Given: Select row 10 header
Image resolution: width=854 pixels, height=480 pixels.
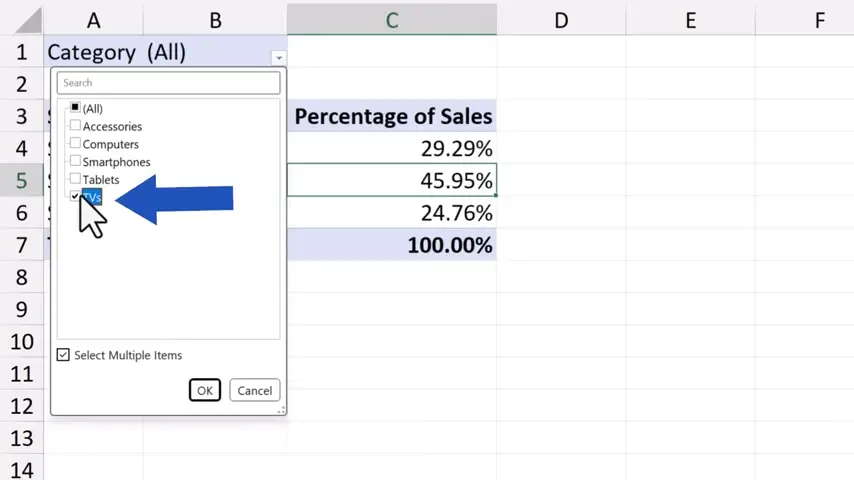Looking at the screenshot, I should [21, 342].
